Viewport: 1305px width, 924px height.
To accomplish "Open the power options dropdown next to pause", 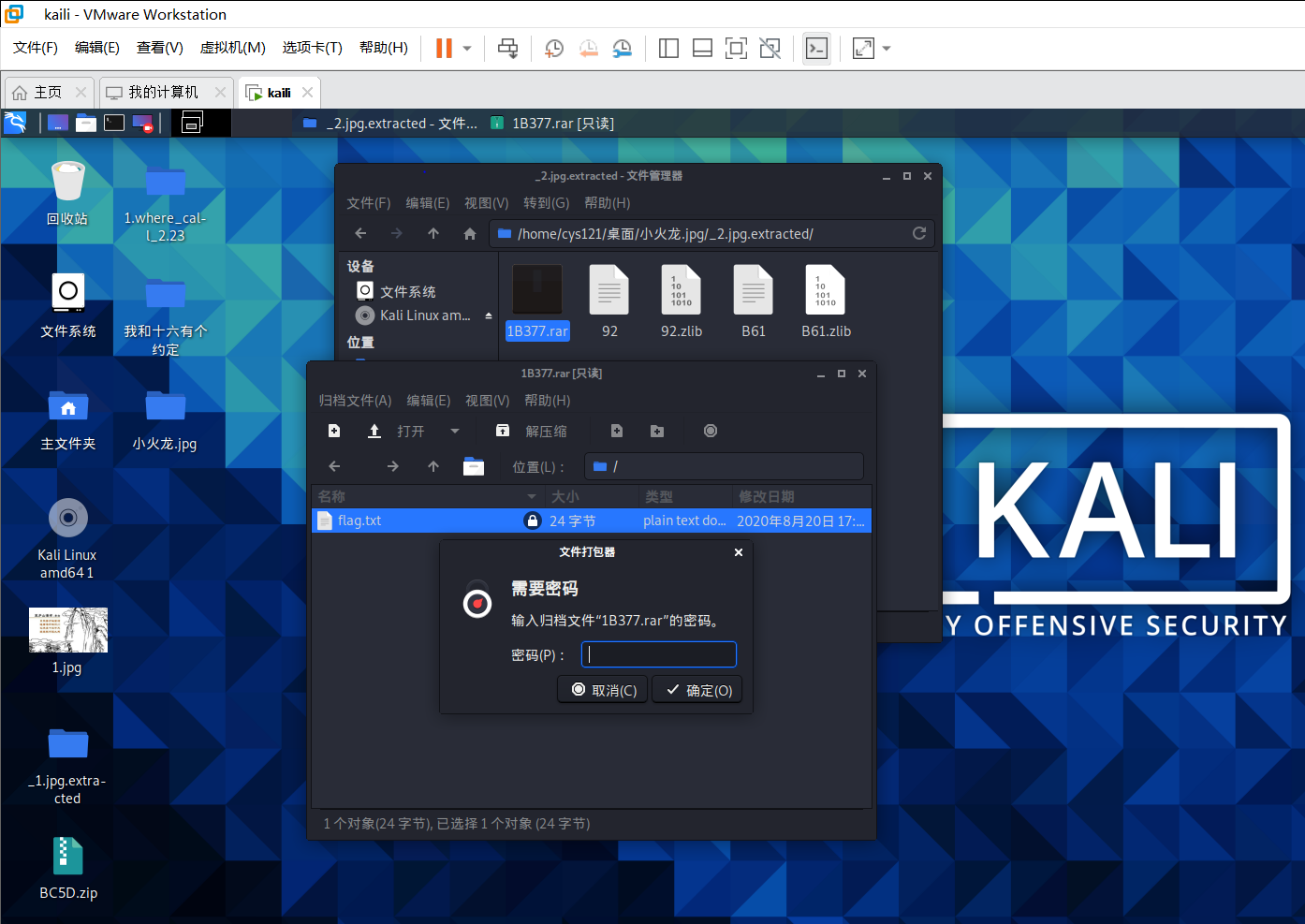I will [x=466, y=48].
